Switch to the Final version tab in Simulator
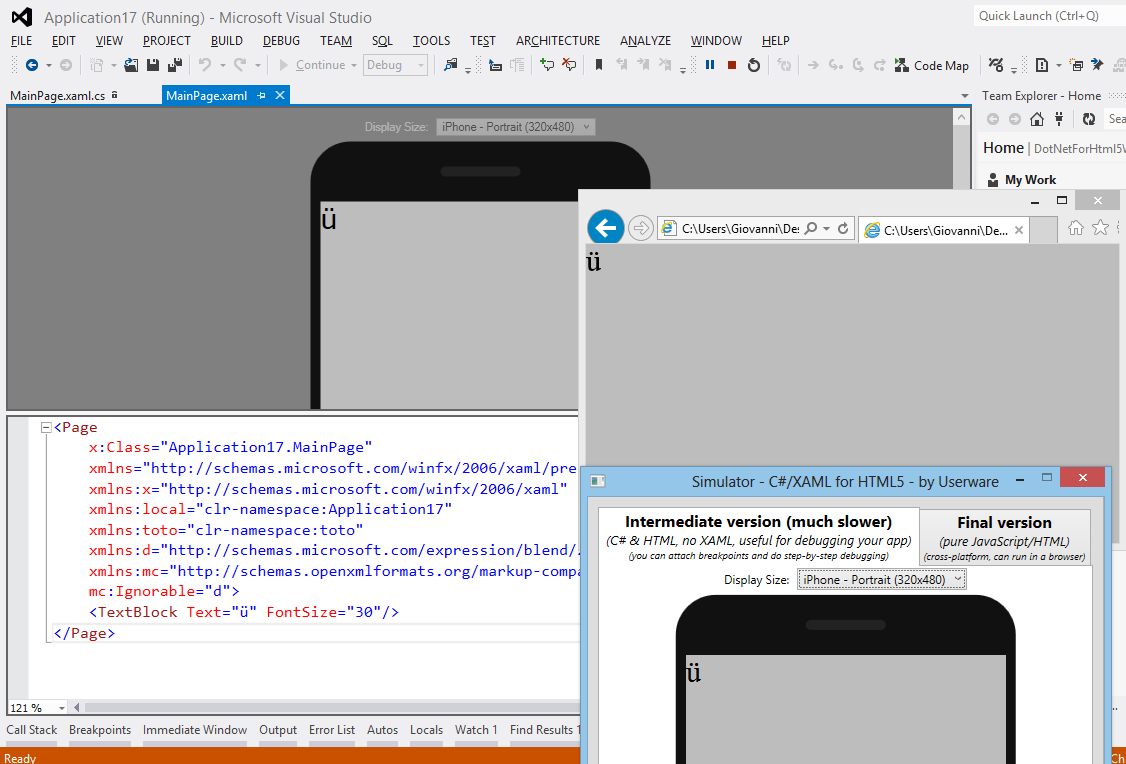 tap(1004, 538)
